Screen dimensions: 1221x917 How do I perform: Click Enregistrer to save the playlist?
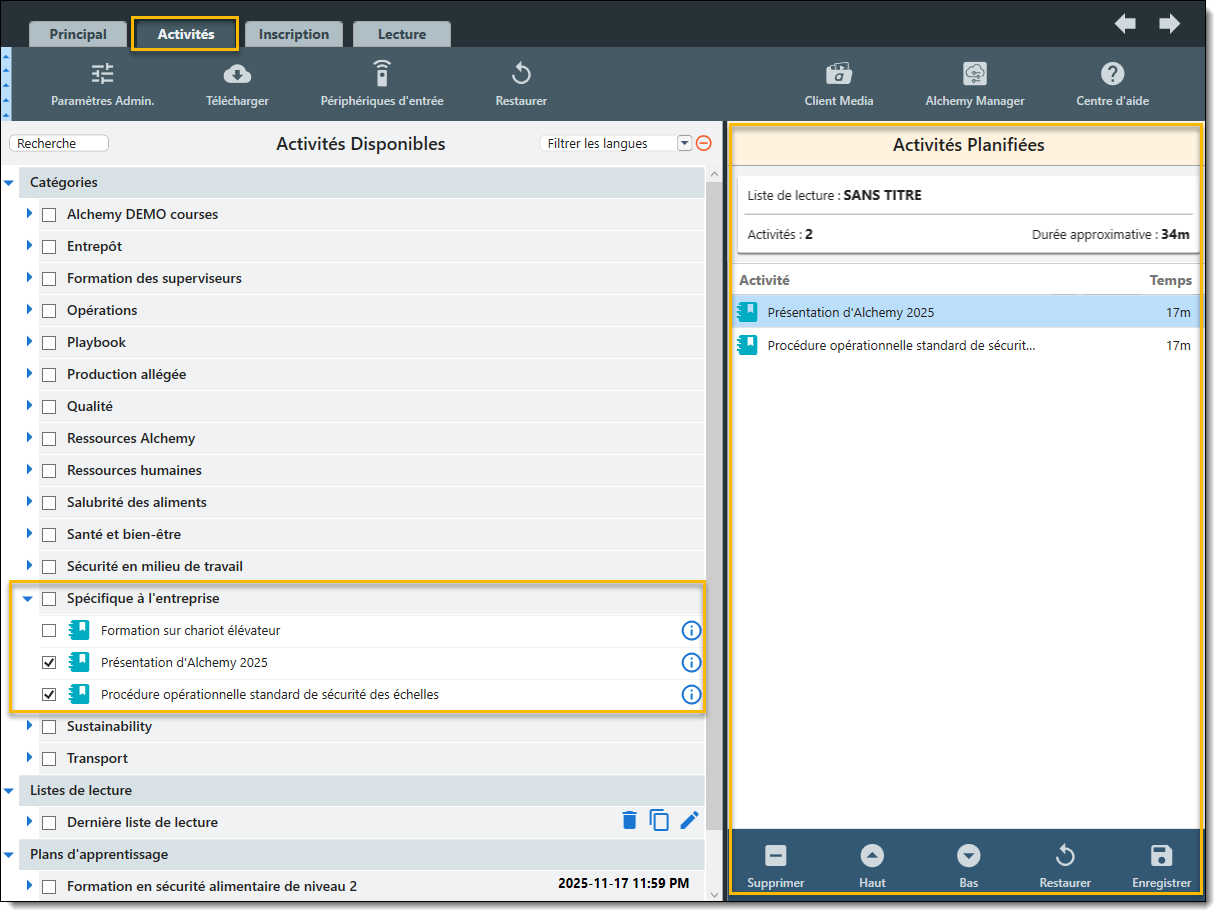pyautogui.click(x=1161, y=866)
